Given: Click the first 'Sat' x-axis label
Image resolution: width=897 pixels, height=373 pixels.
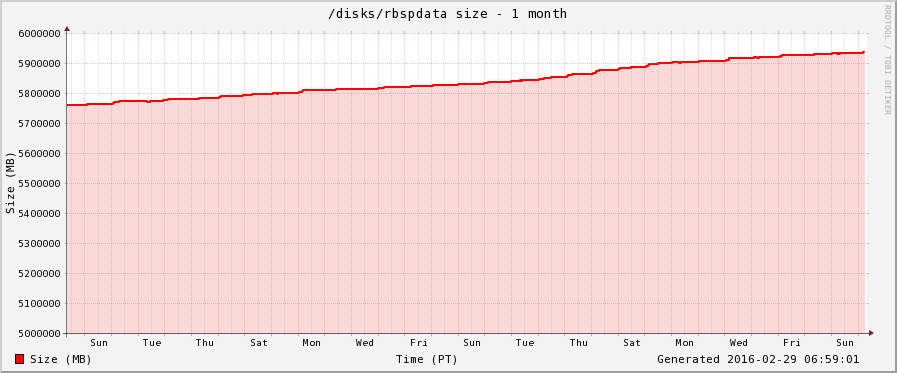Looking at the screenshot, I should point(259,343).
